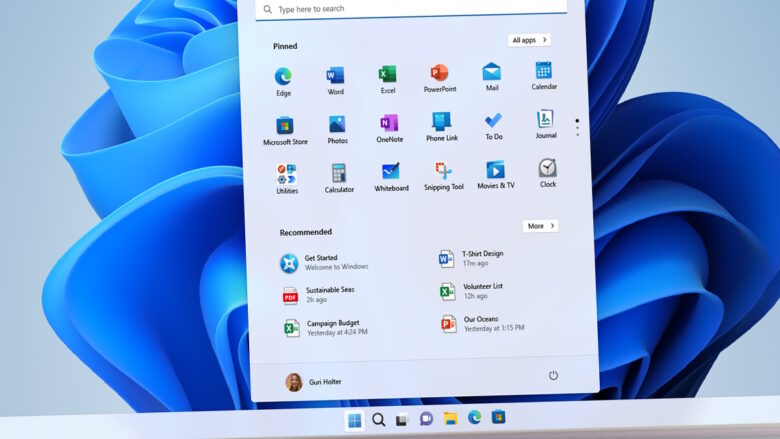
Task: Open Task View on the taskbar
Action: click(402, 420)
